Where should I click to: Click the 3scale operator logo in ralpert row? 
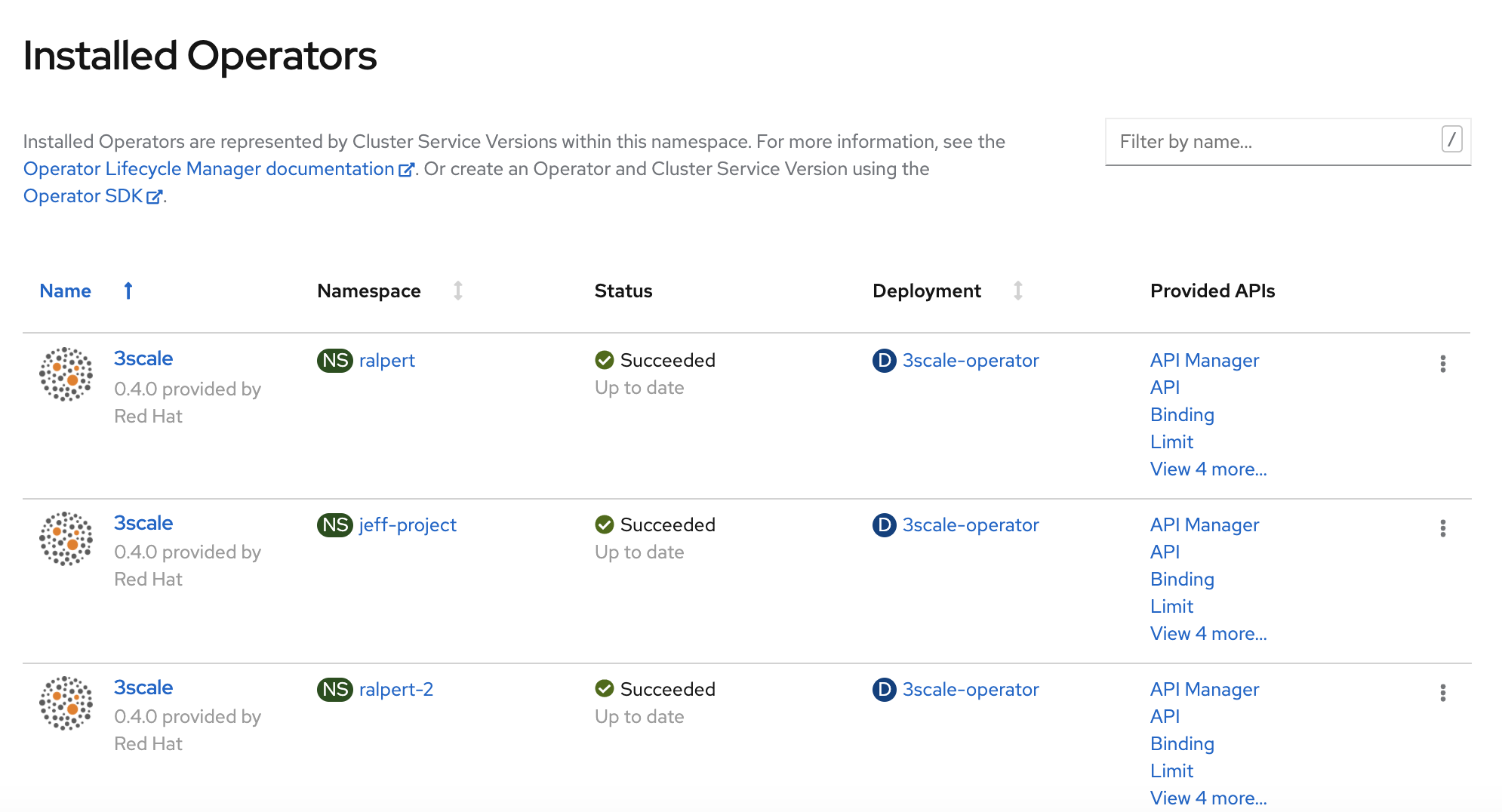(66, 374)
